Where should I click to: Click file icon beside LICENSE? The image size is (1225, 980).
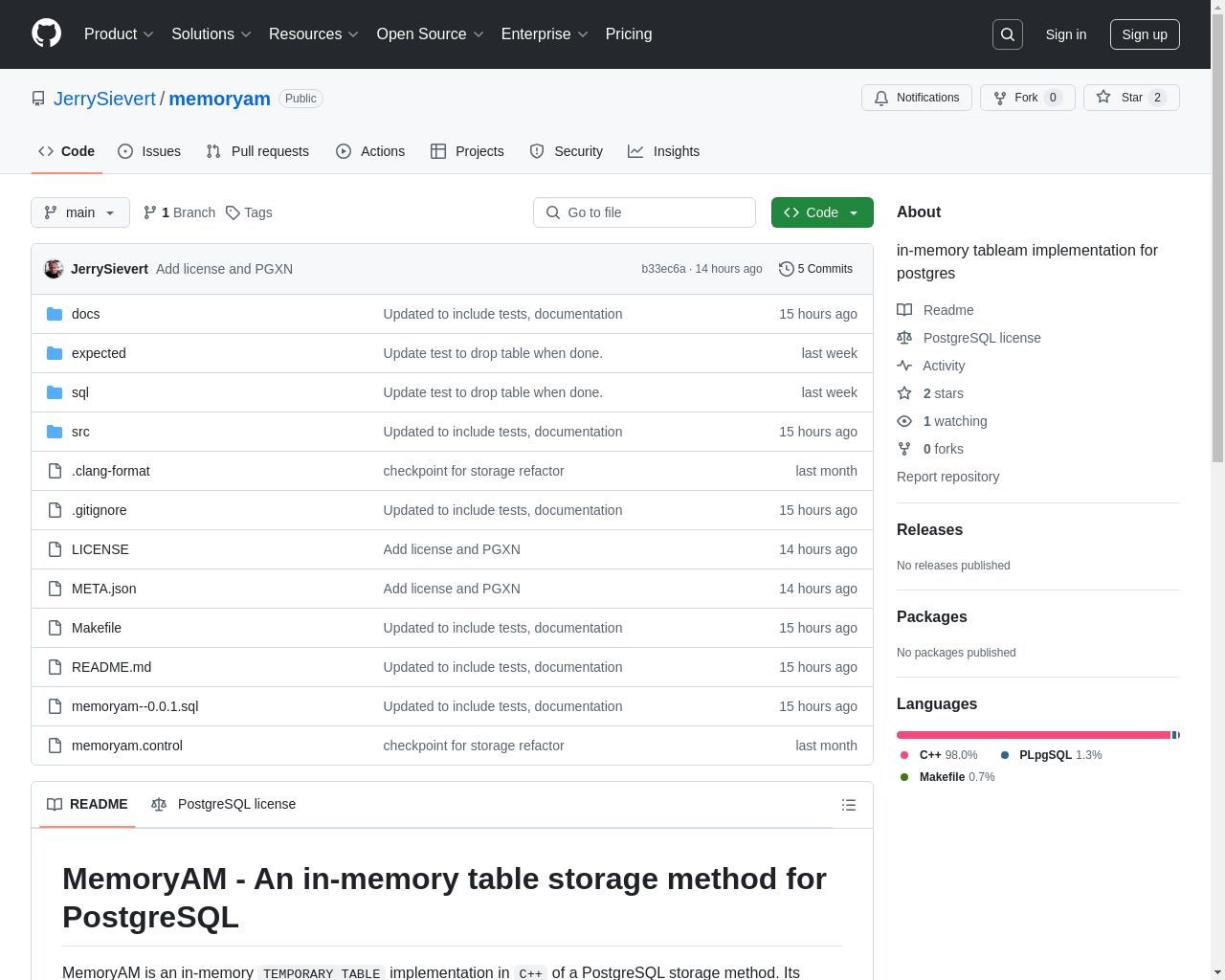55,549
